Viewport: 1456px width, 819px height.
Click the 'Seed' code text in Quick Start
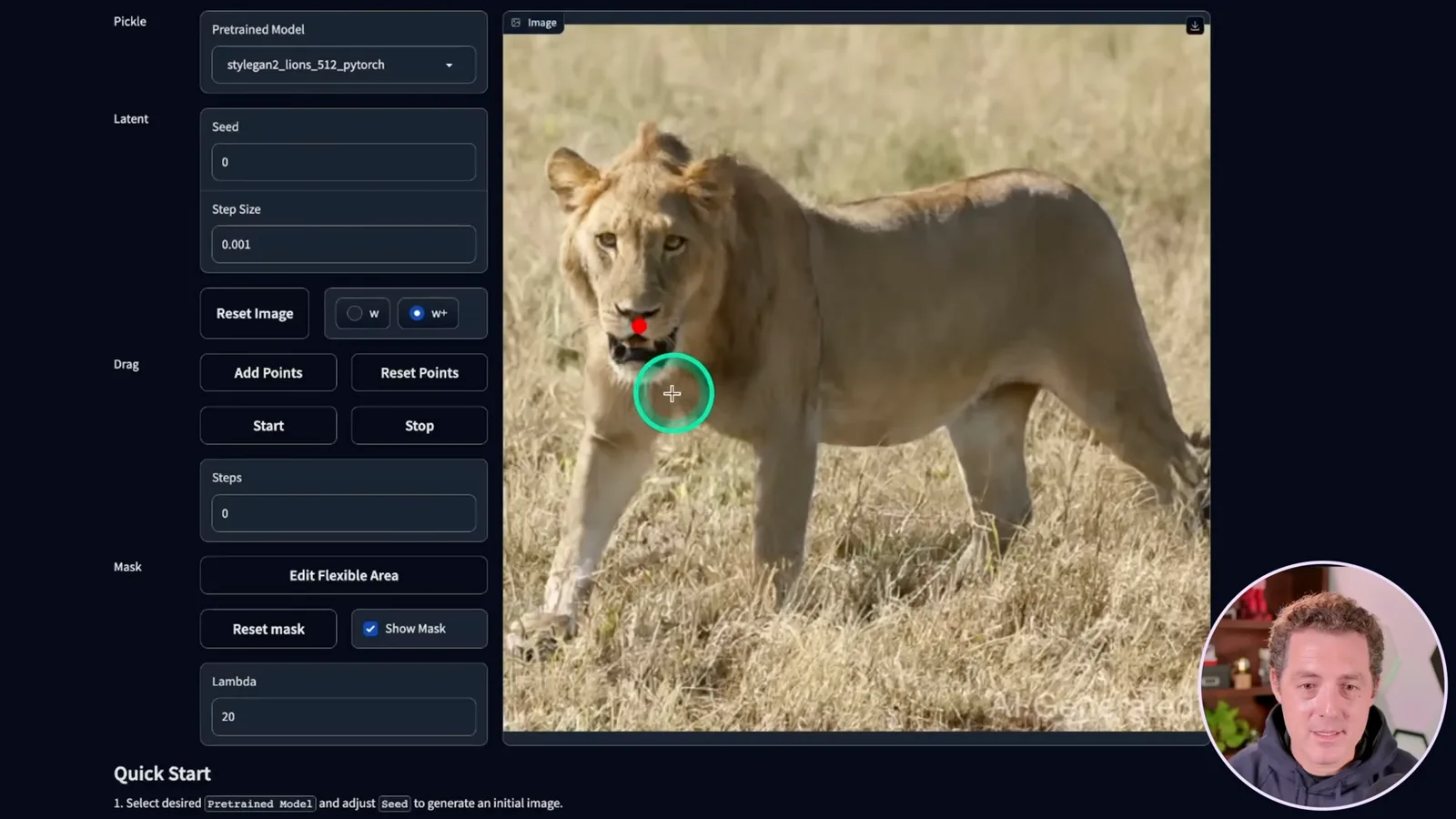[394, 804]
